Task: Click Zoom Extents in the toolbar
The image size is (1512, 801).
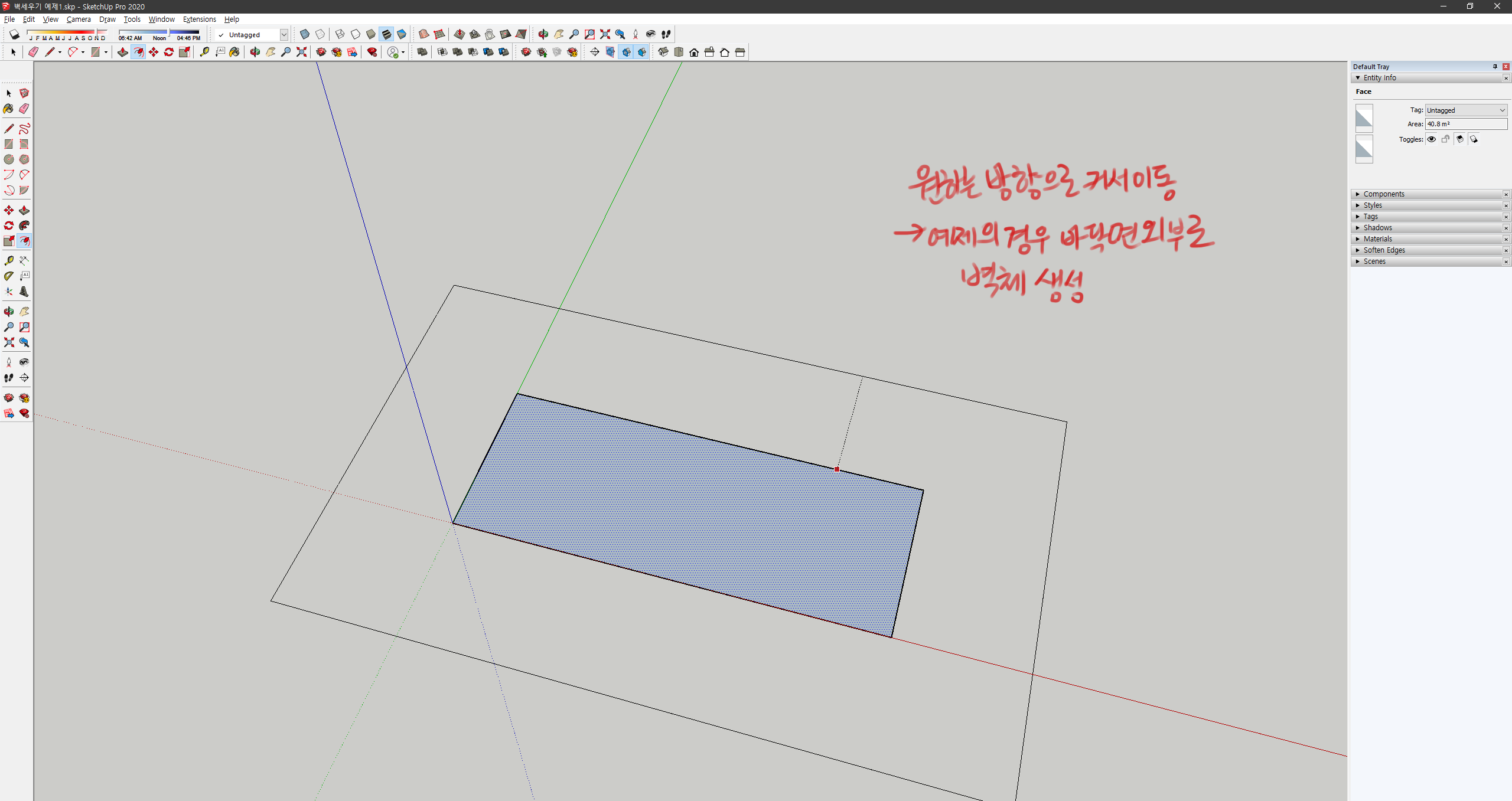Action: click(9, 342)
